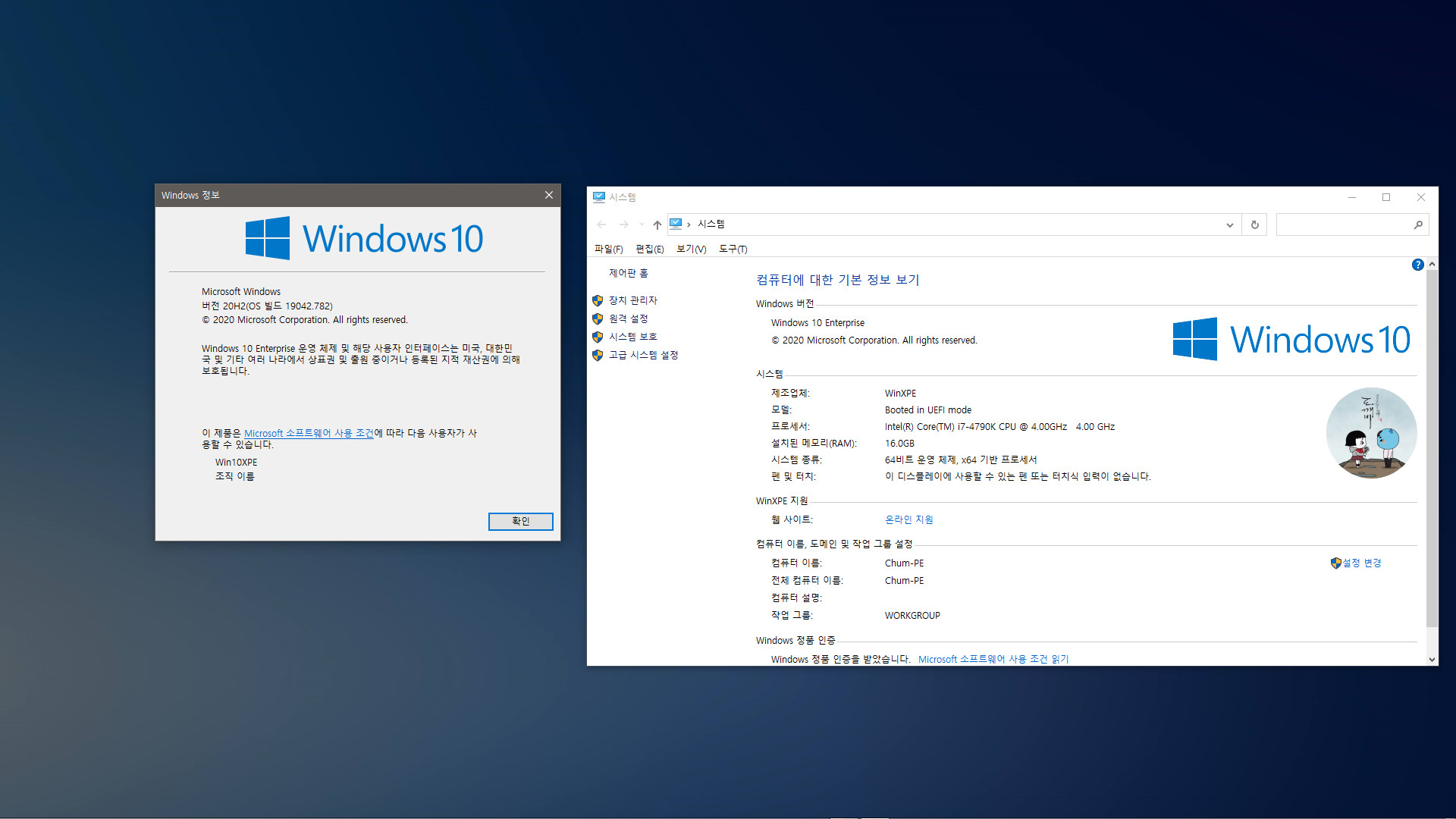Screen dimensions: 1456x819
Task: Click 조직 이름 text in dialog
Action: (x=234, y=476)
